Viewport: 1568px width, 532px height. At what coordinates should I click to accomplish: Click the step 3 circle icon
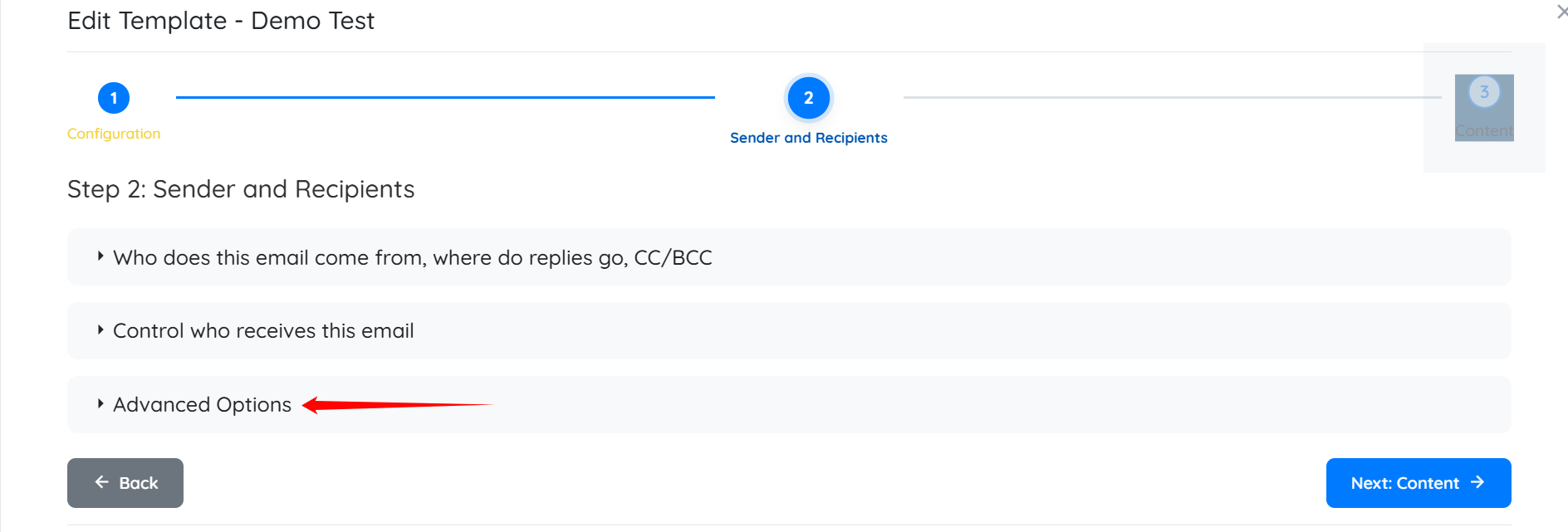(x=1484, y=91)
